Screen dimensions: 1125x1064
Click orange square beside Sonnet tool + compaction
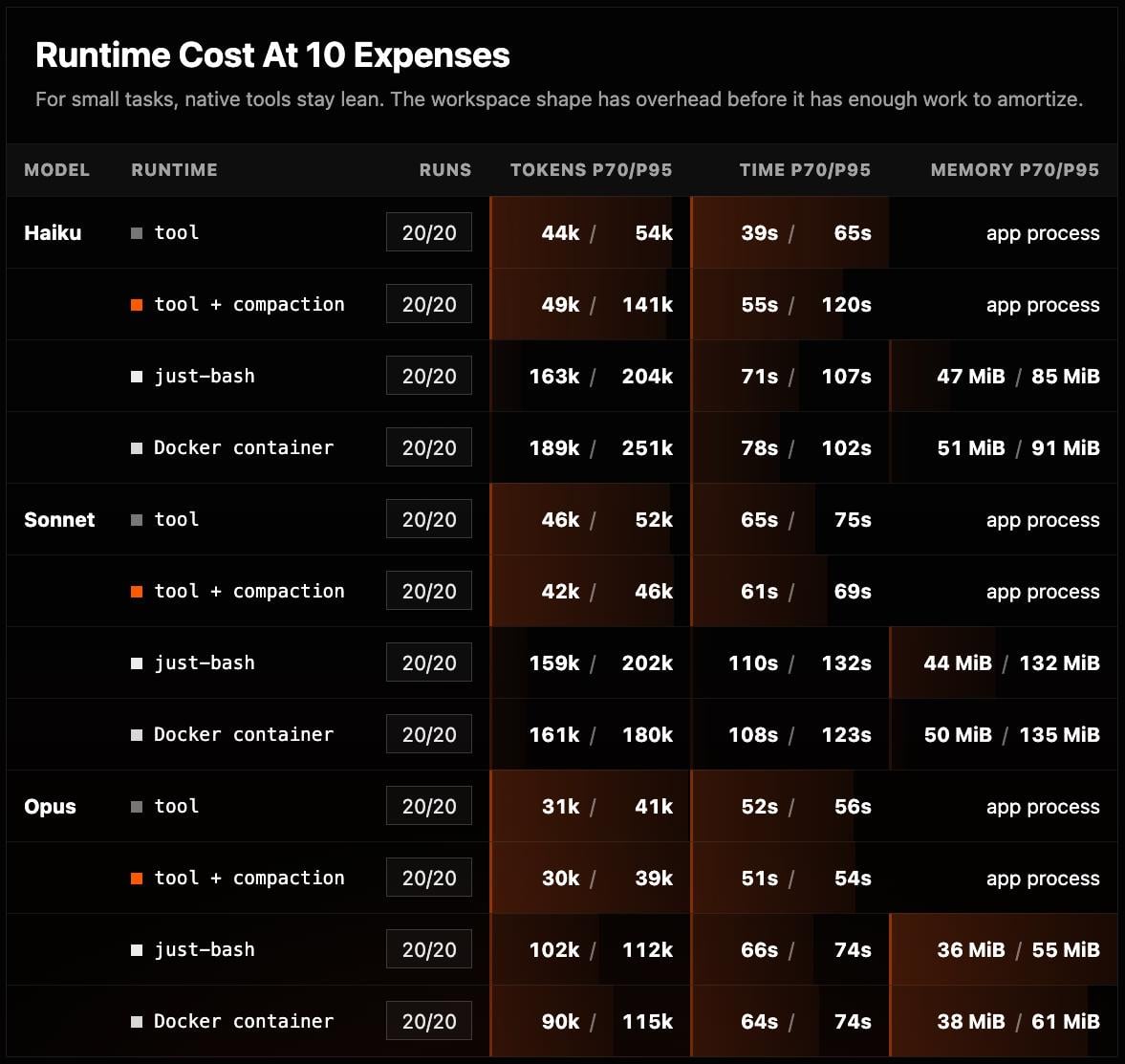click(137, 592)
